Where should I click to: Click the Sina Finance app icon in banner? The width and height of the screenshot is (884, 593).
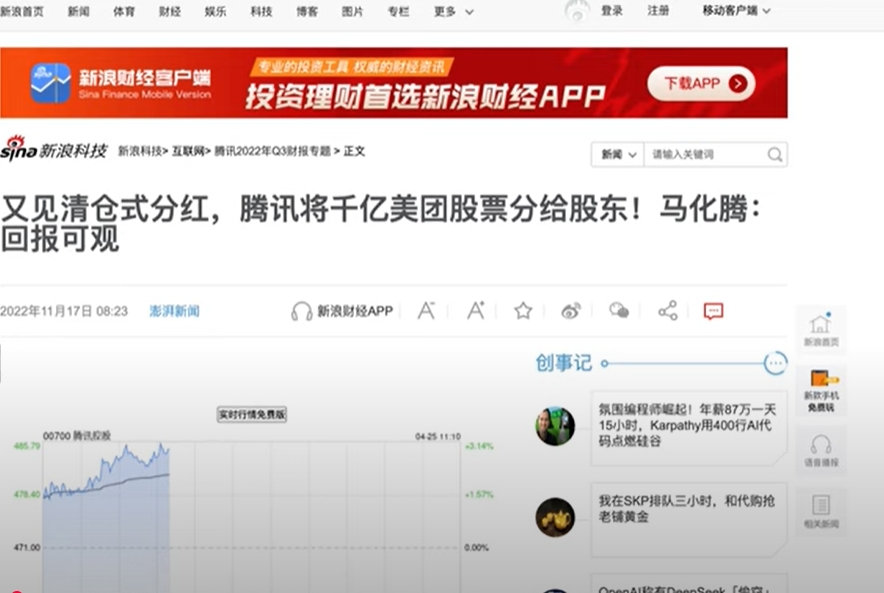pyautogui.click(x=50, y=83)
